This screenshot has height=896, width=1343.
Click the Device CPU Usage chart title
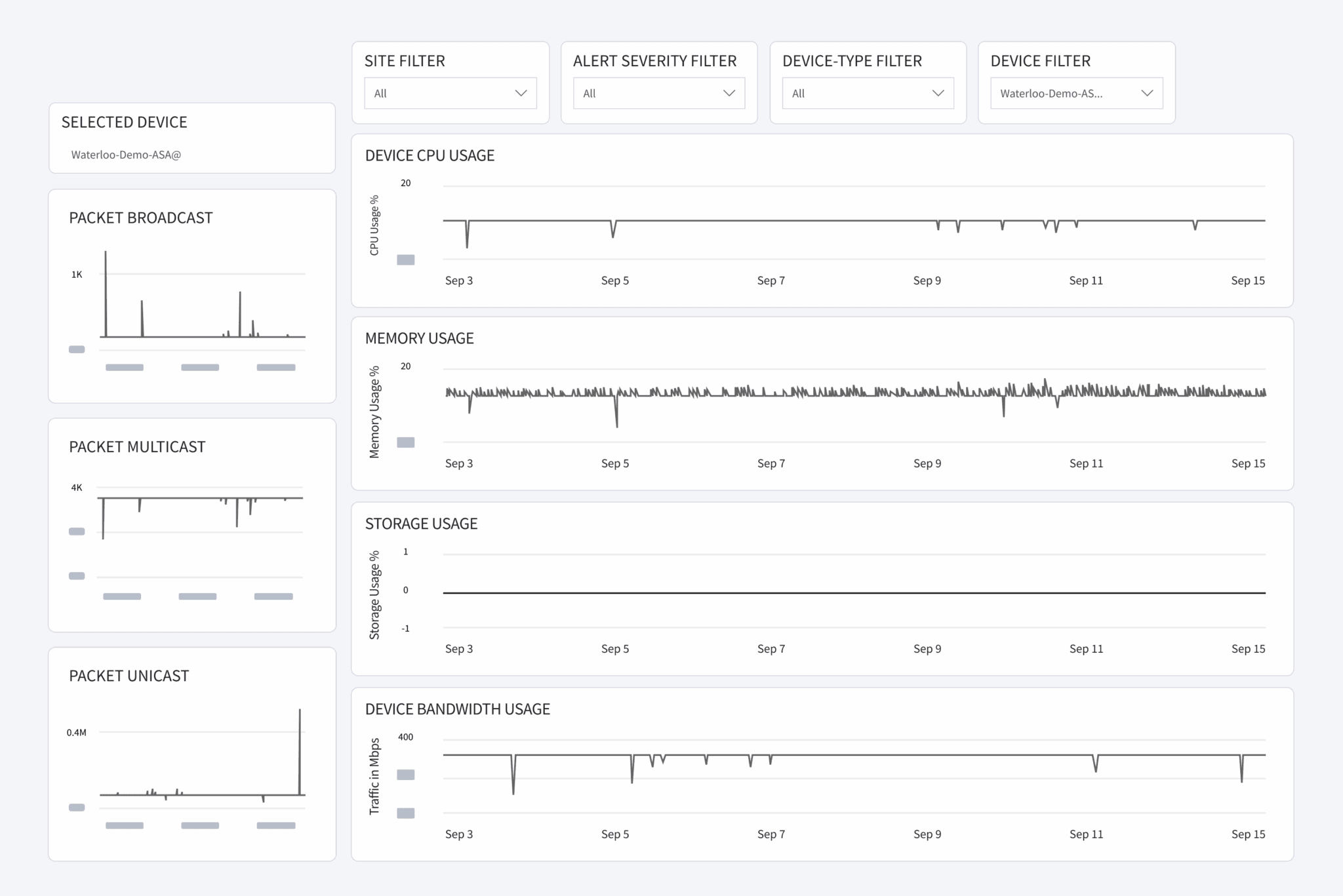coord(430,155)
